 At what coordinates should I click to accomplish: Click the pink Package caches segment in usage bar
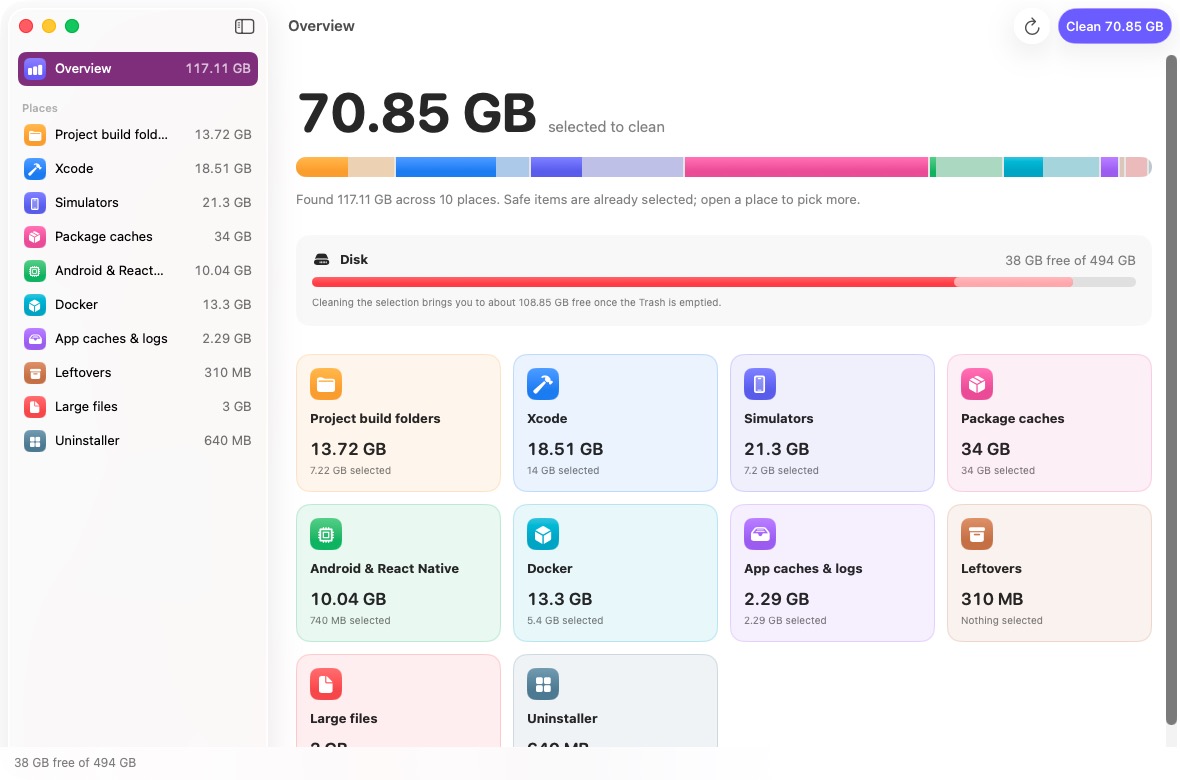[x=806, y=167]
